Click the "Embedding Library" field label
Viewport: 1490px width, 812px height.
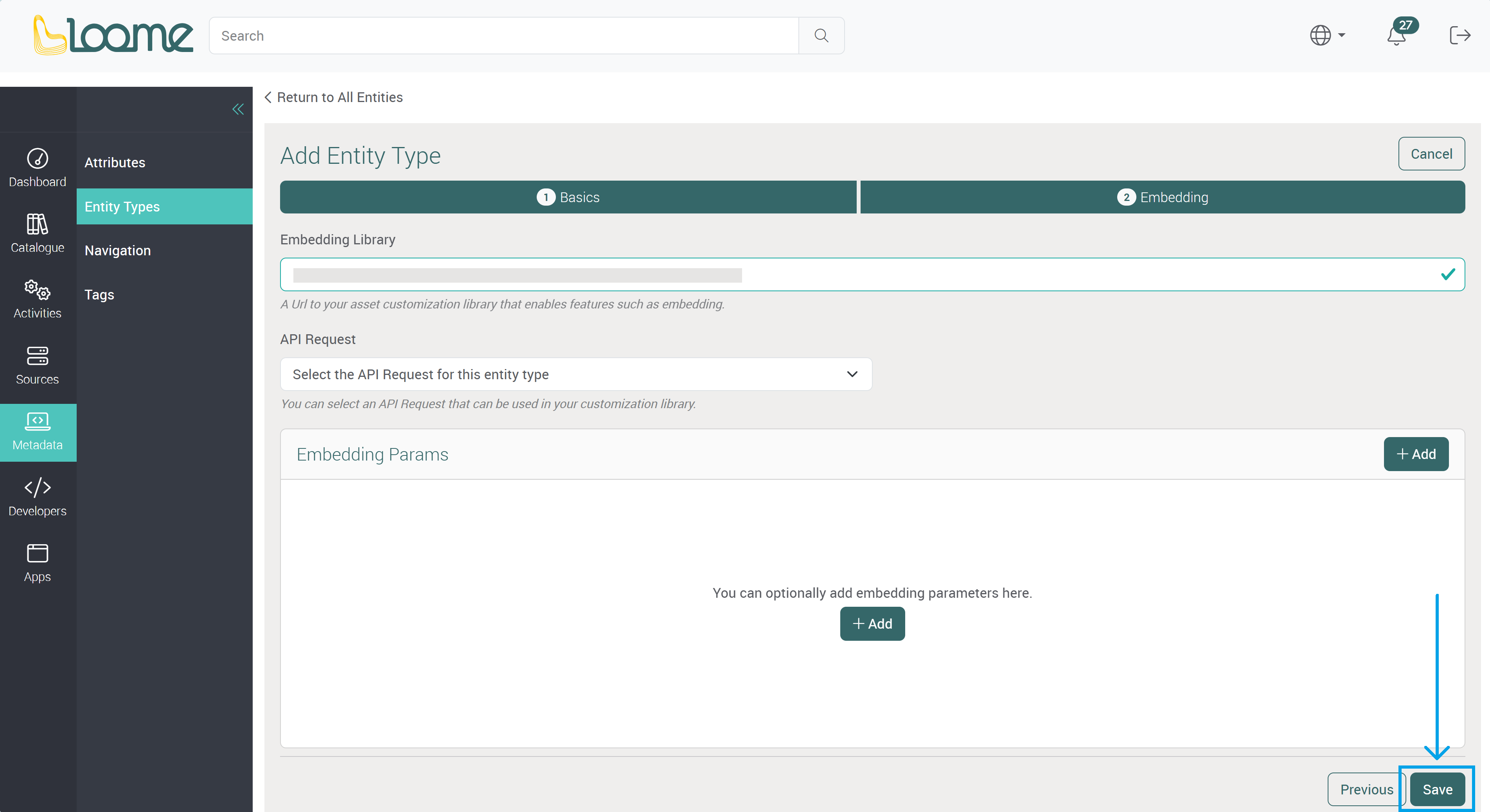tap(338, 239)
